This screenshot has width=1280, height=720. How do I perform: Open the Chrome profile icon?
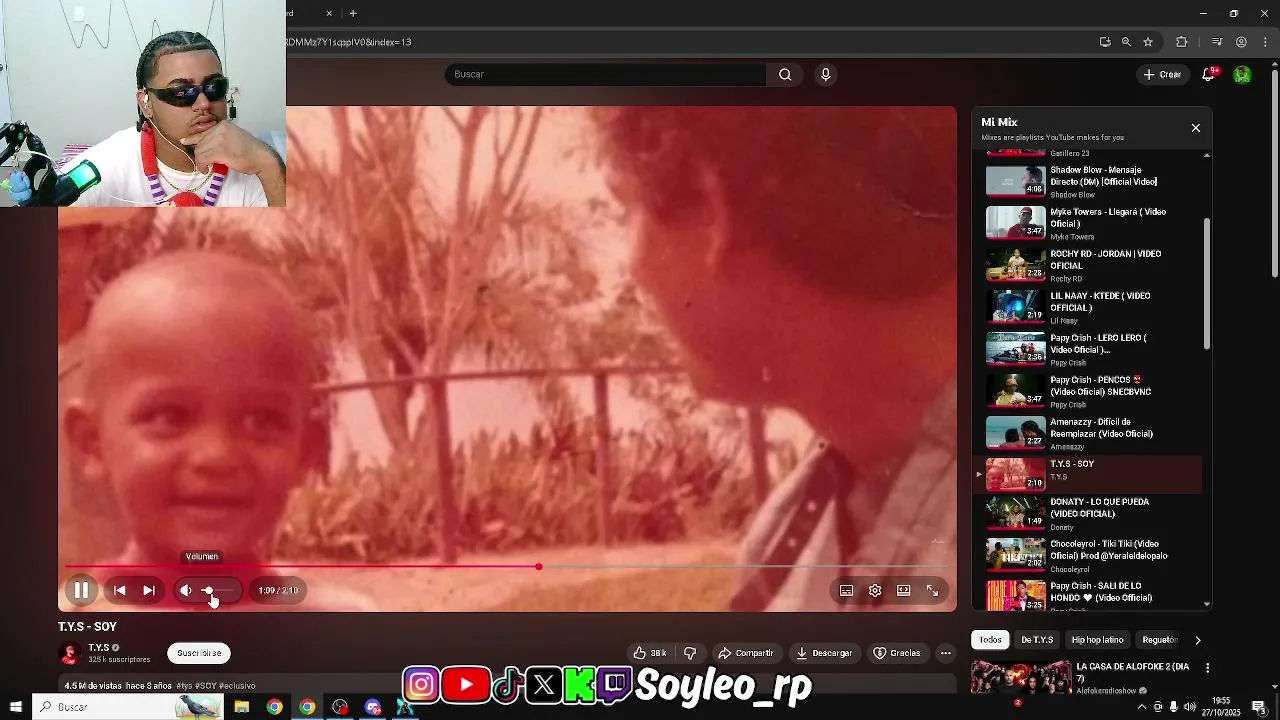[x=1241, y=42]
